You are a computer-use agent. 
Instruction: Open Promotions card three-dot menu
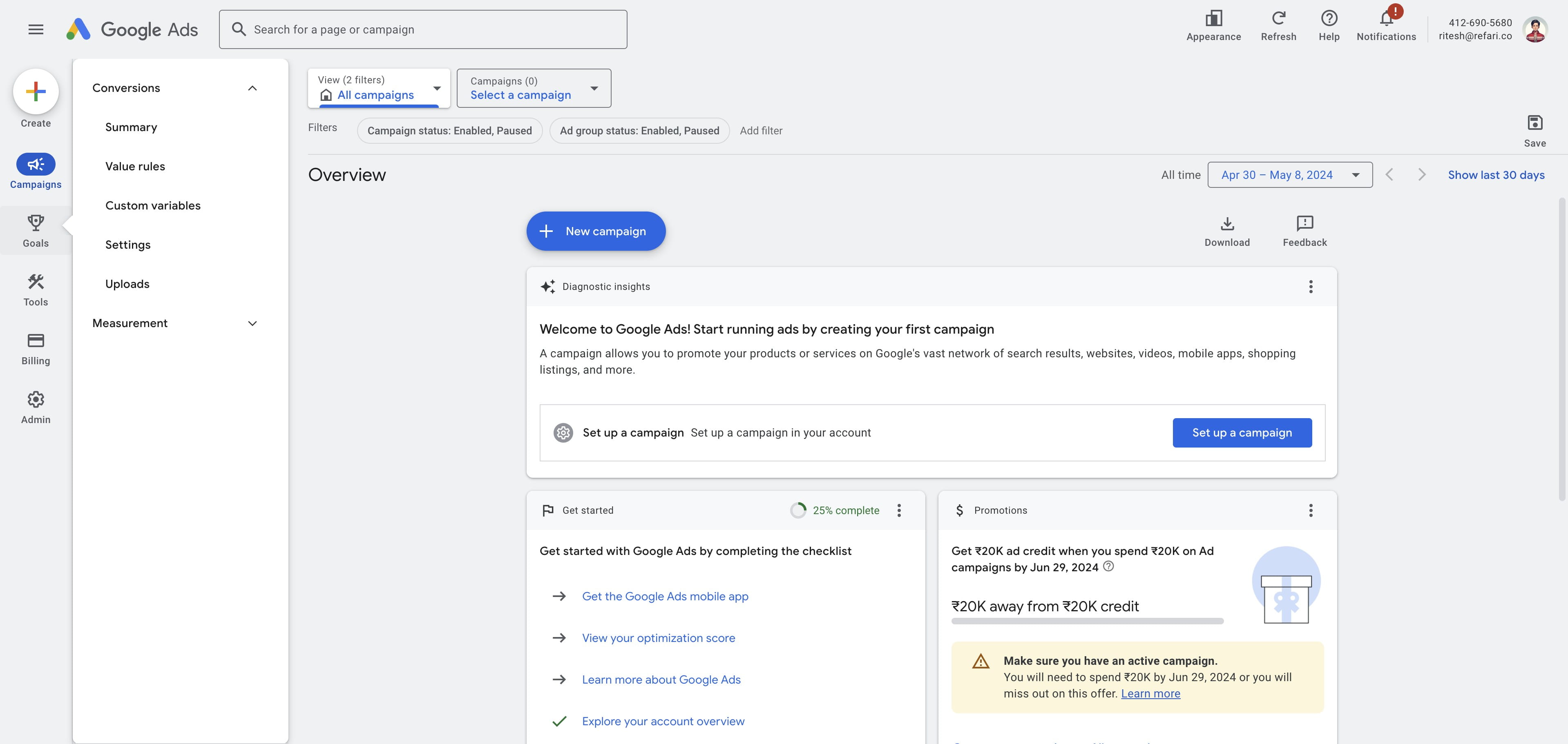pyautogui.click(x=1311, y=510)
